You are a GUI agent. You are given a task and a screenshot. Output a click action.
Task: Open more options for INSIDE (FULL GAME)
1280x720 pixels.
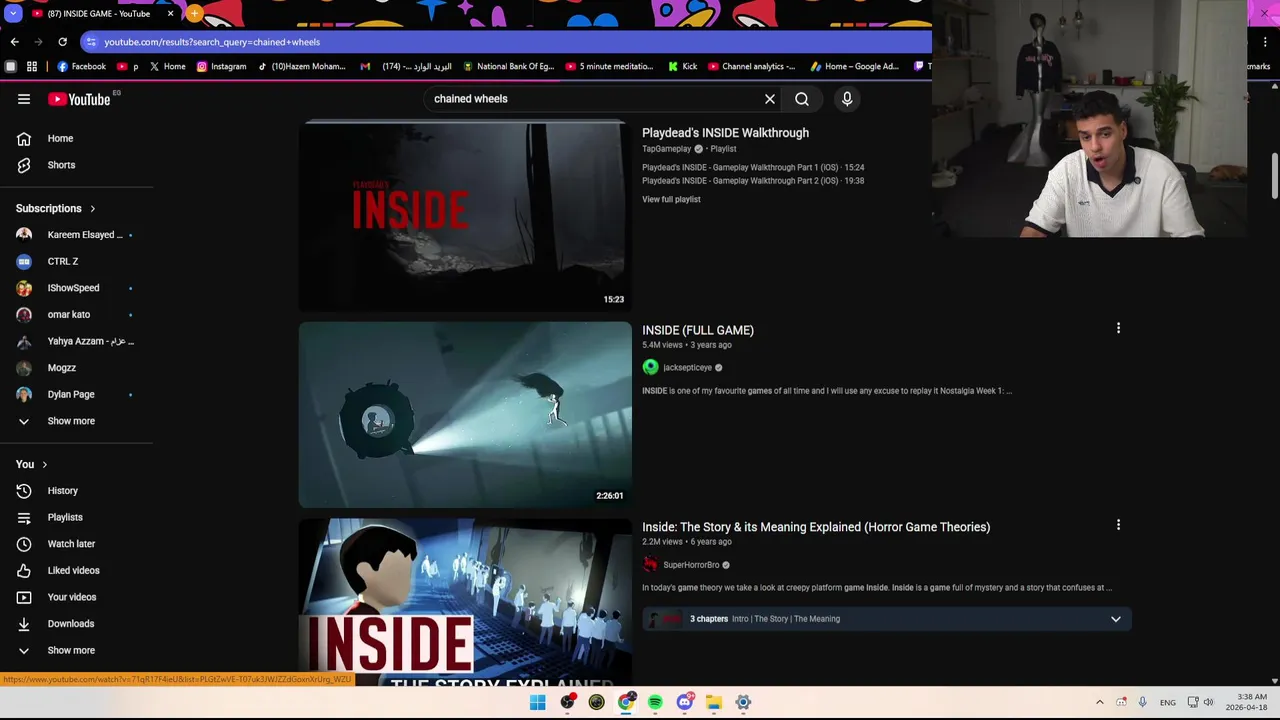(x=1118, y=328)
